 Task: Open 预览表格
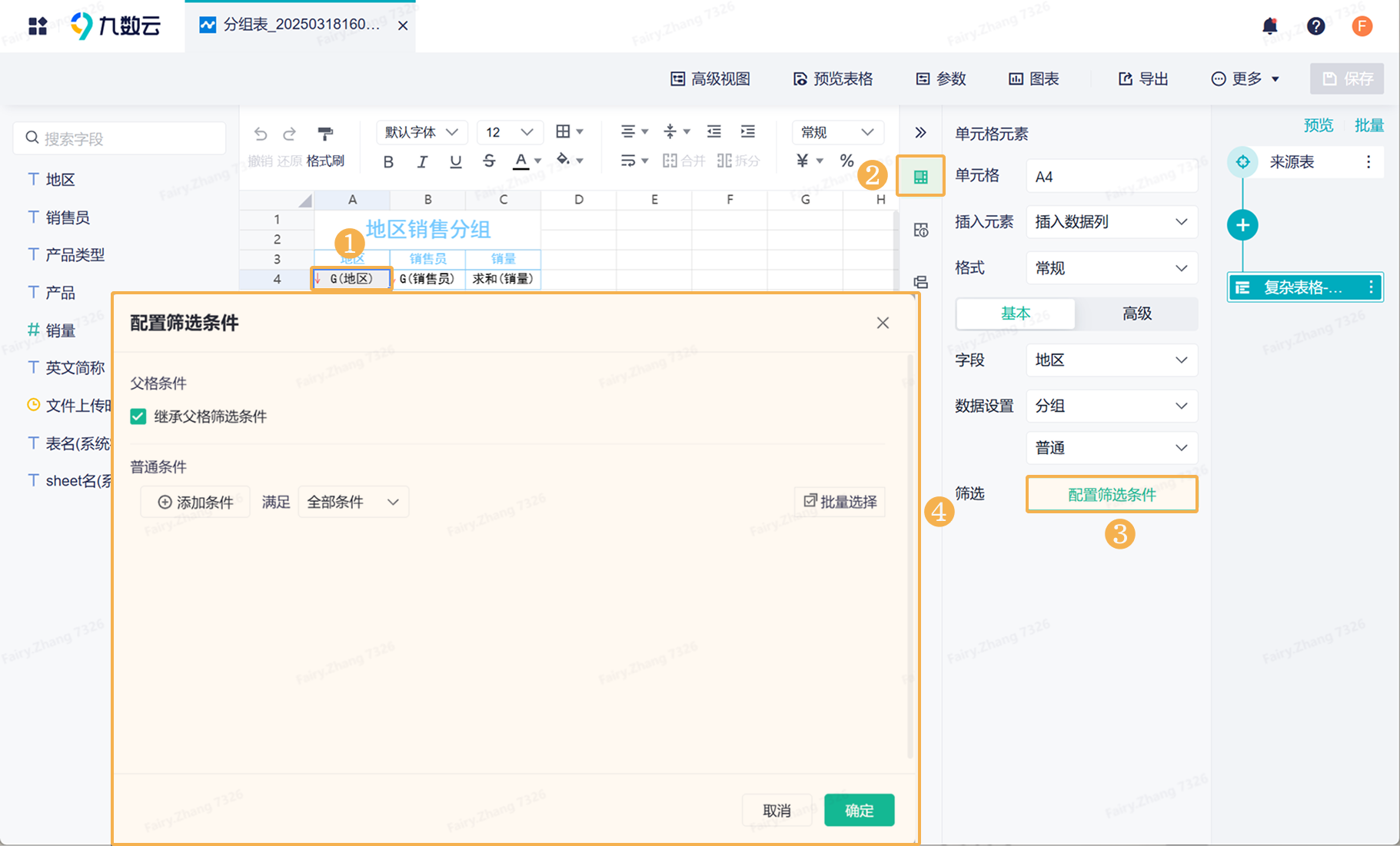[x=833, y=79]
